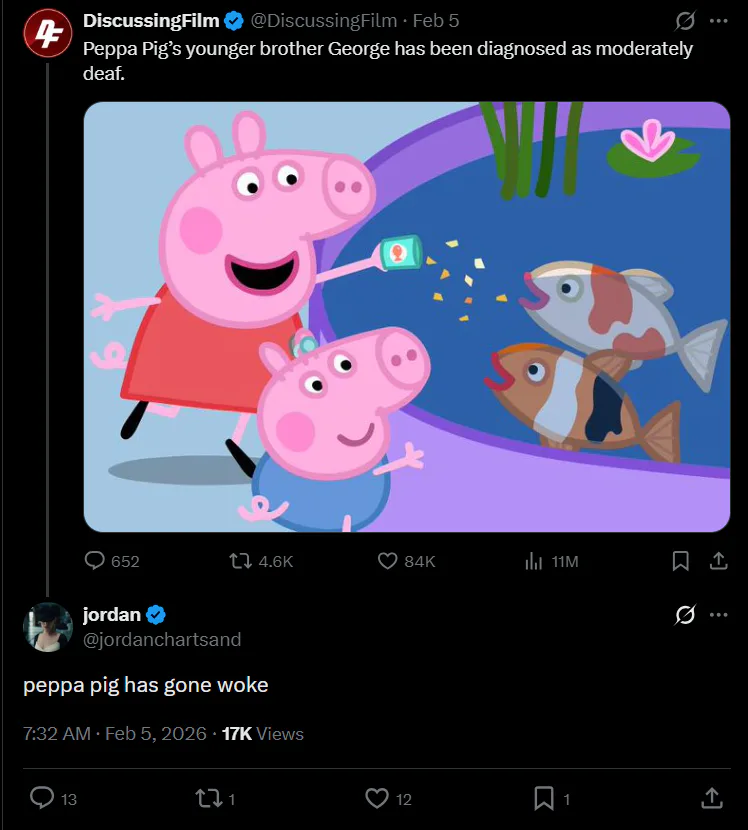Like jordan's reply with 12 likes
Image resolution: width=748 pixels, height=830 pixels.
[377, 798]
